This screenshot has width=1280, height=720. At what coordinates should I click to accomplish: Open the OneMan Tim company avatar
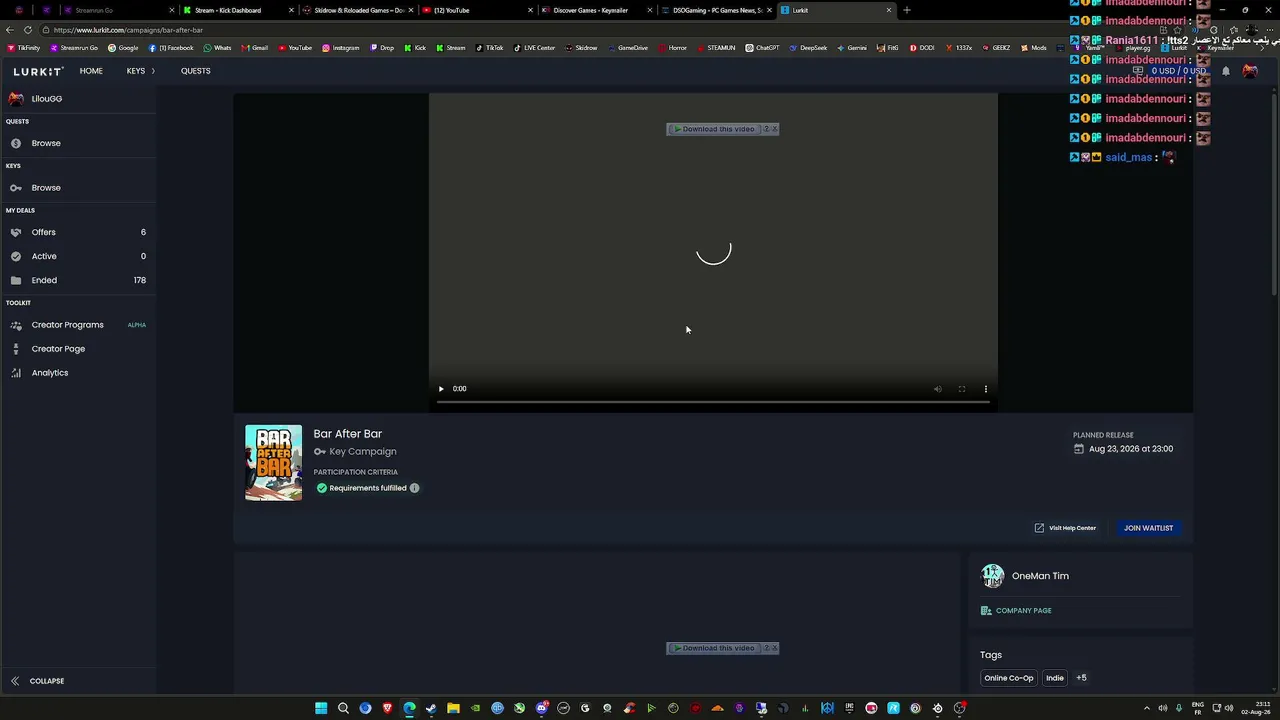click(993, 576)
